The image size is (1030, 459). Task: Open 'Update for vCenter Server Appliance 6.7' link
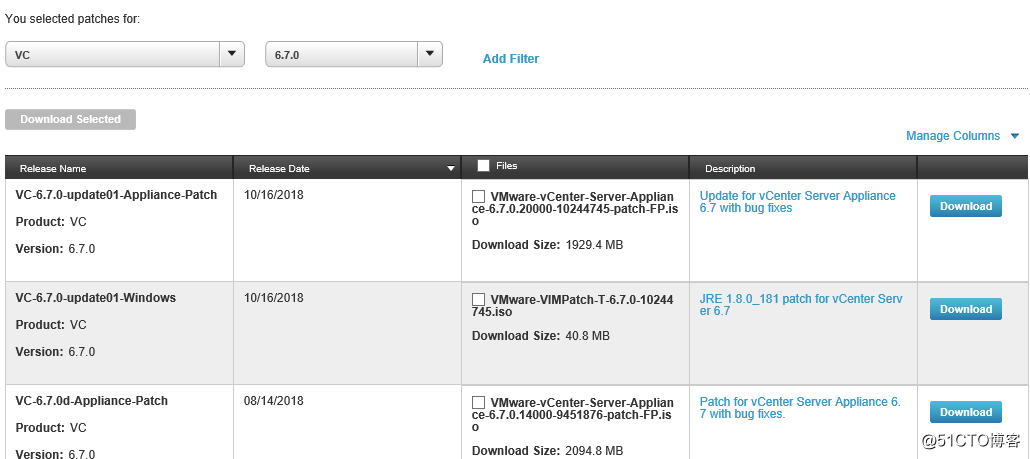click(x=797, y=202)
